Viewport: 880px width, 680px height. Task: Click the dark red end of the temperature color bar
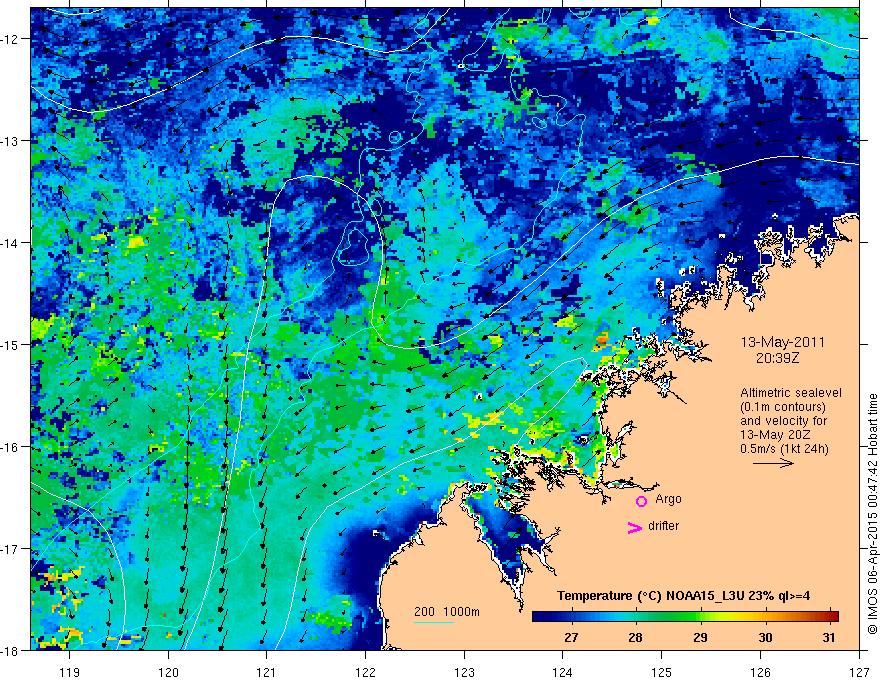tap(832, 616)
